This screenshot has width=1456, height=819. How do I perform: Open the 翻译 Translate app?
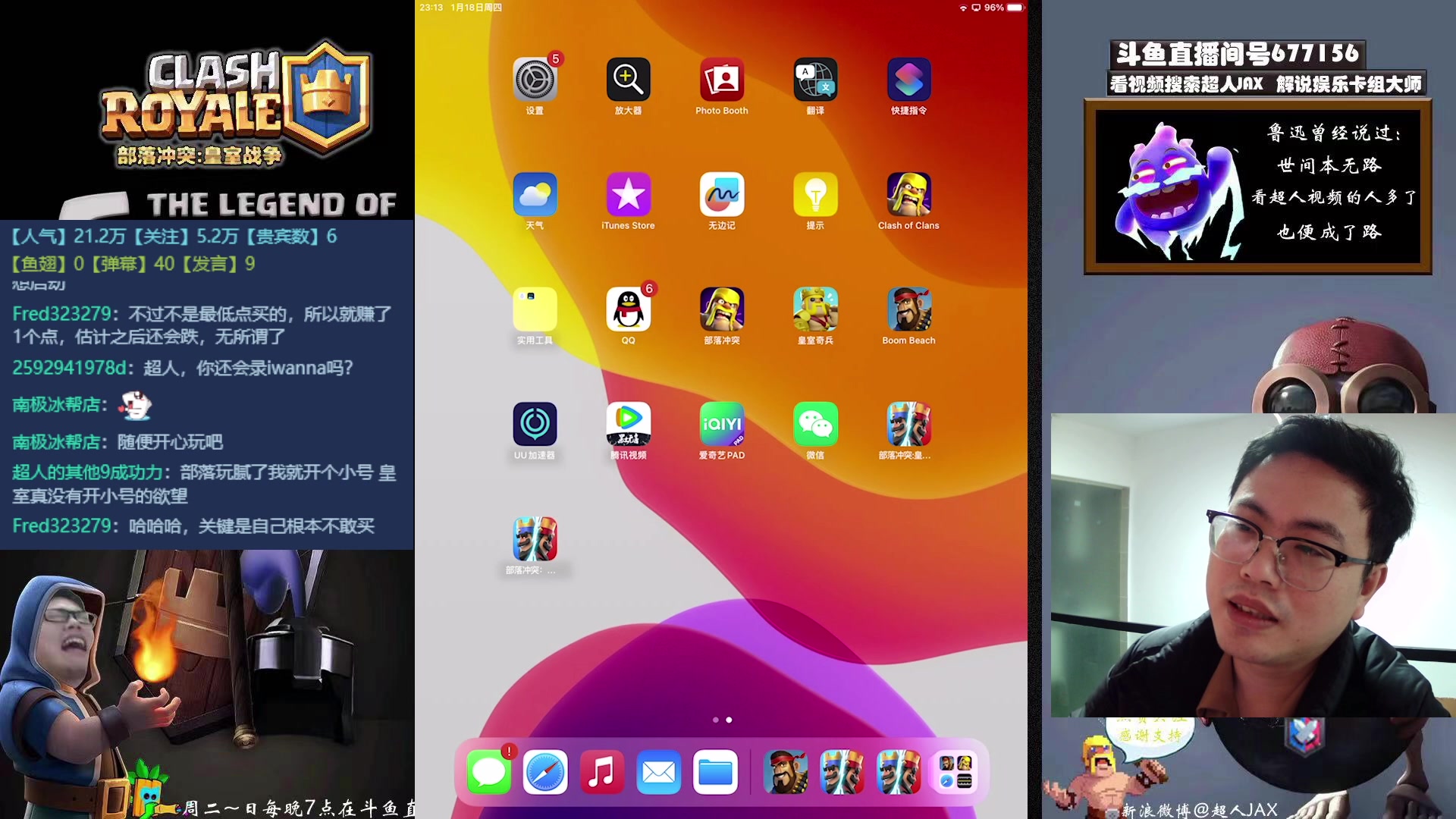[x=815, y=80]
